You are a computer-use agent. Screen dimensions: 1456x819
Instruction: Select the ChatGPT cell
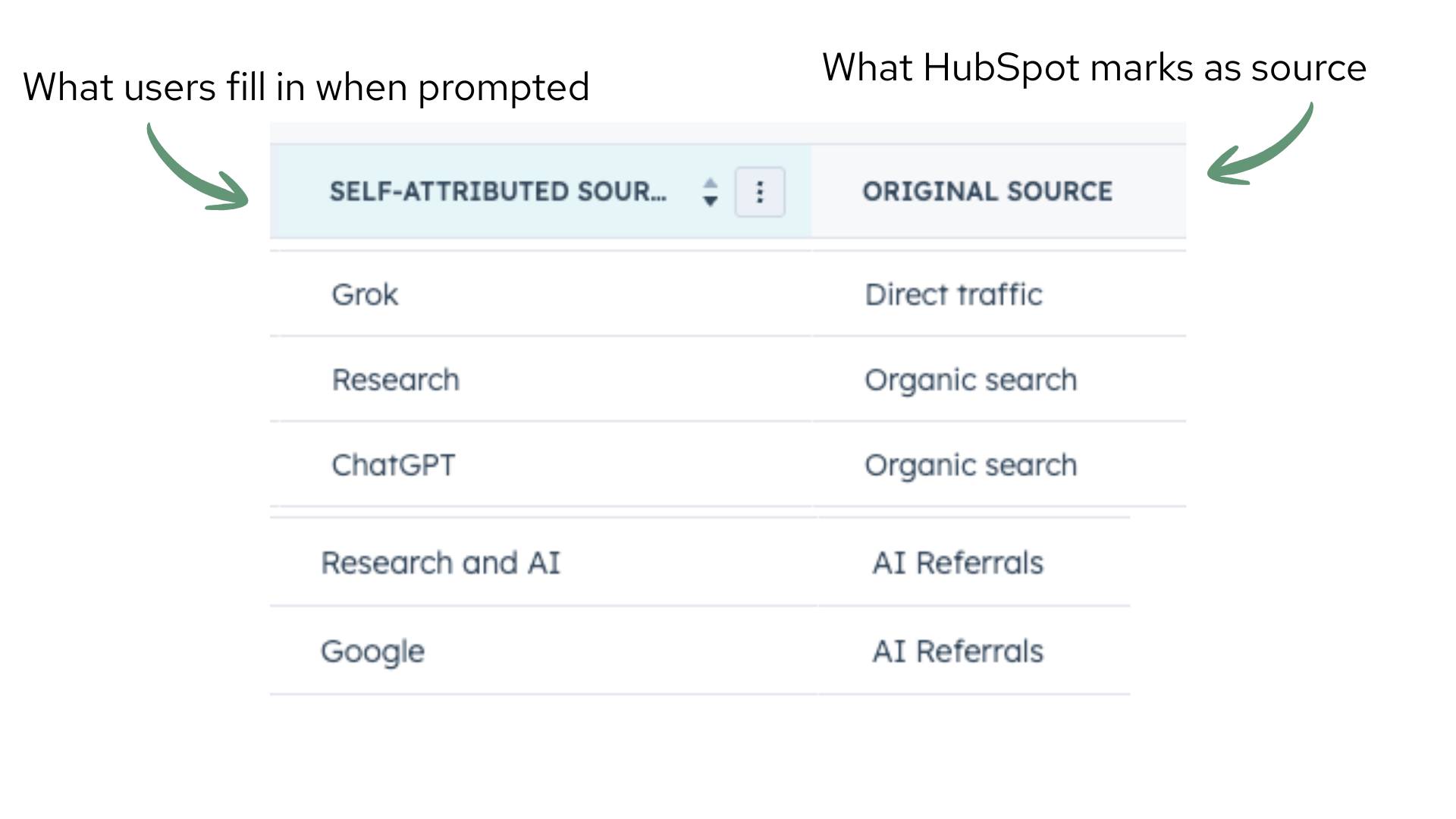(393, 465)
